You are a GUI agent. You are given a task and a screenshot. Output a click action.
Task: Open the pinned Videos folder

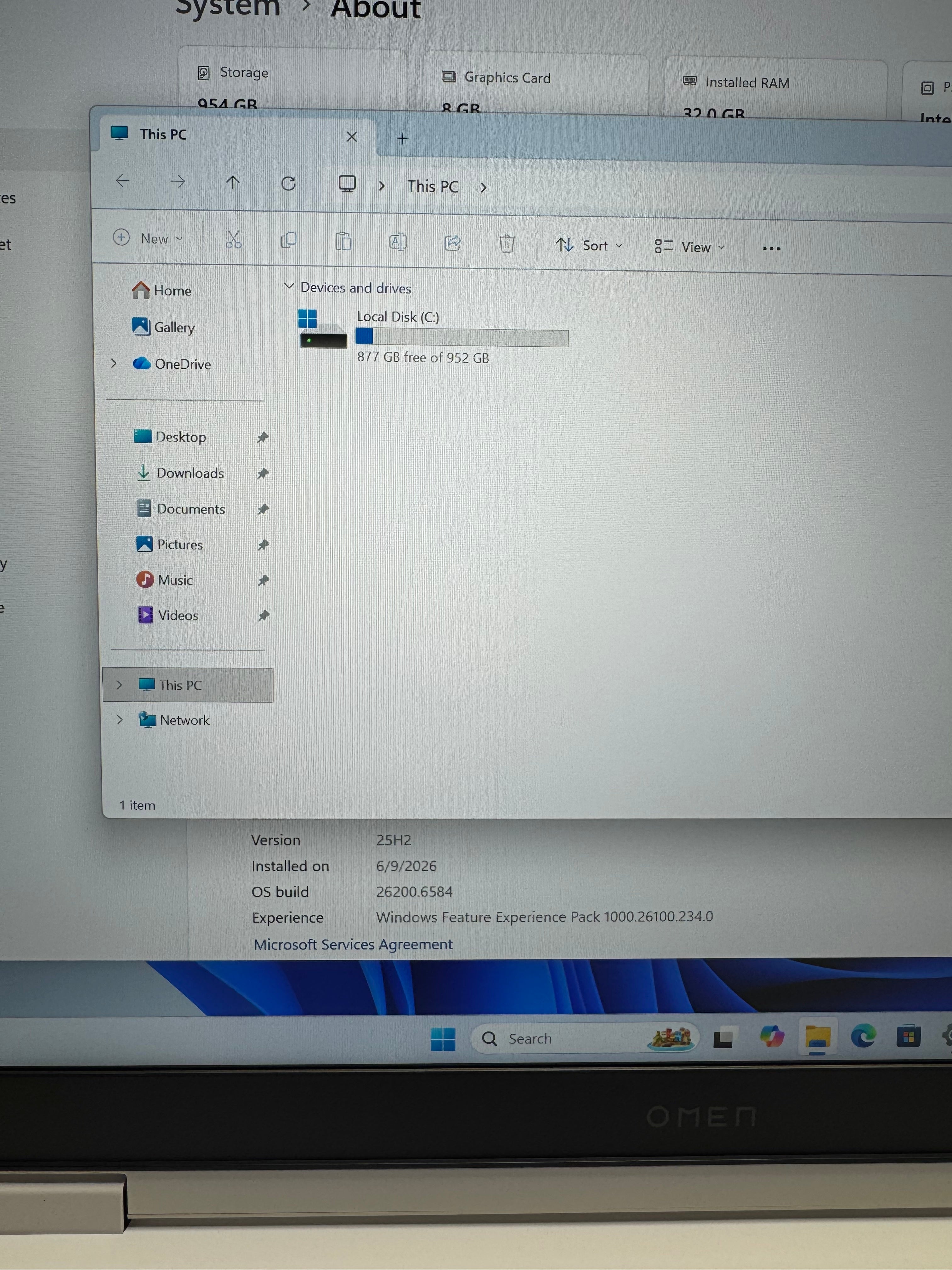[168, 615]
